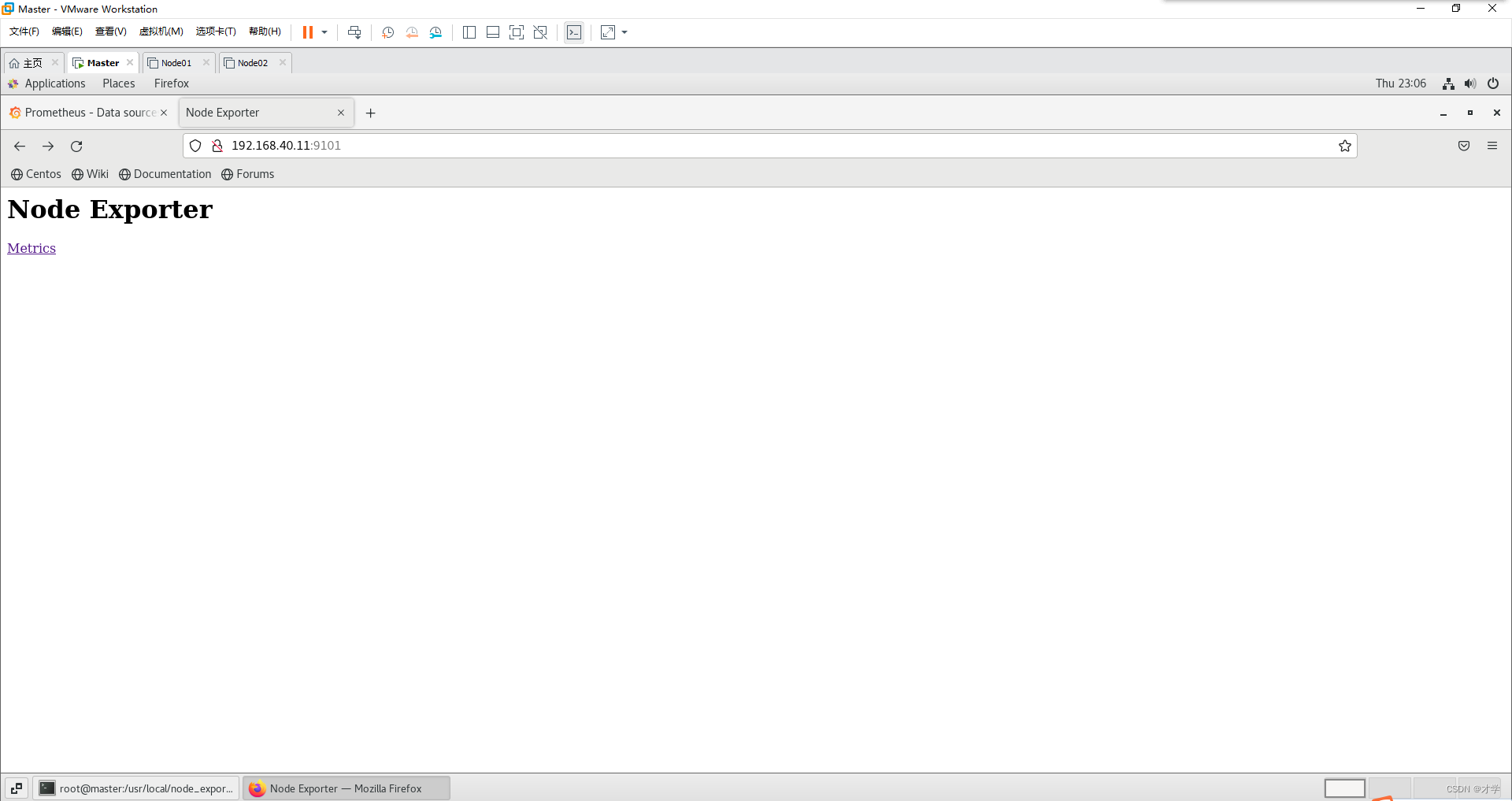Open the power options dropdown beside the pause button
The image size is (1512, 801).
click(324, 32)
